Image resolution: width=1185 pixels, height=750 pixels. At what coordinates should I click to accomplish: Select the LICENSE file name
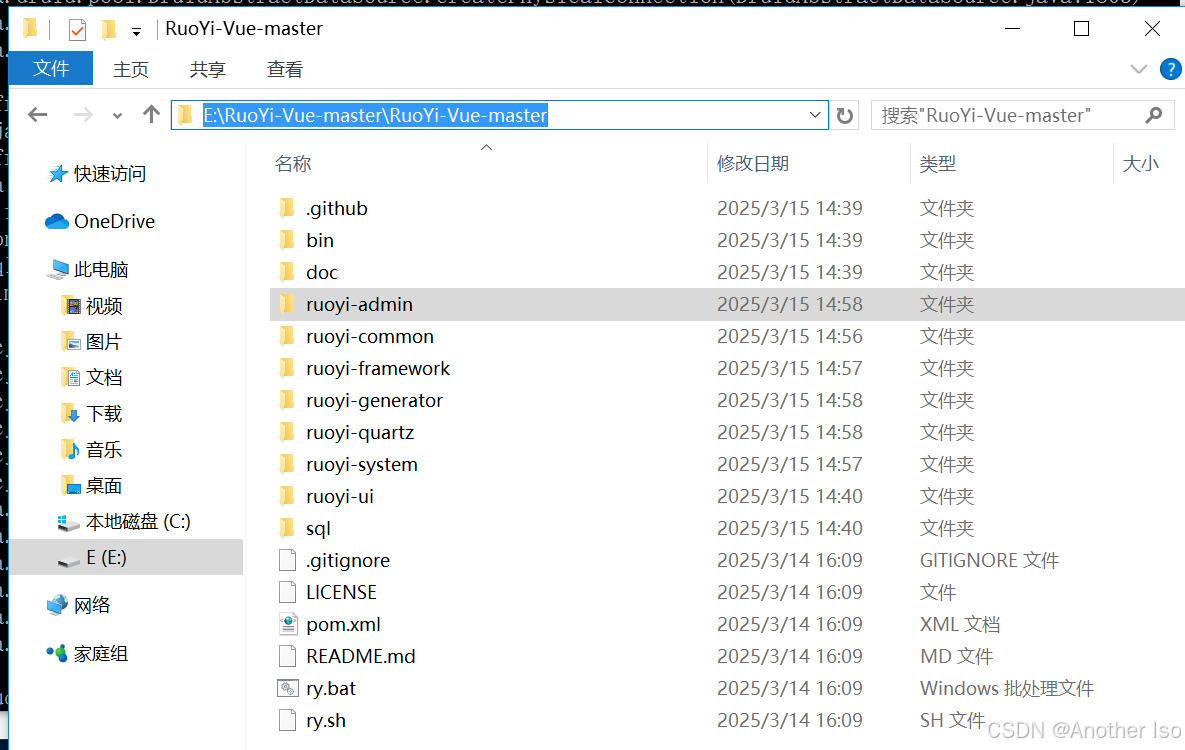pos(341,592)
